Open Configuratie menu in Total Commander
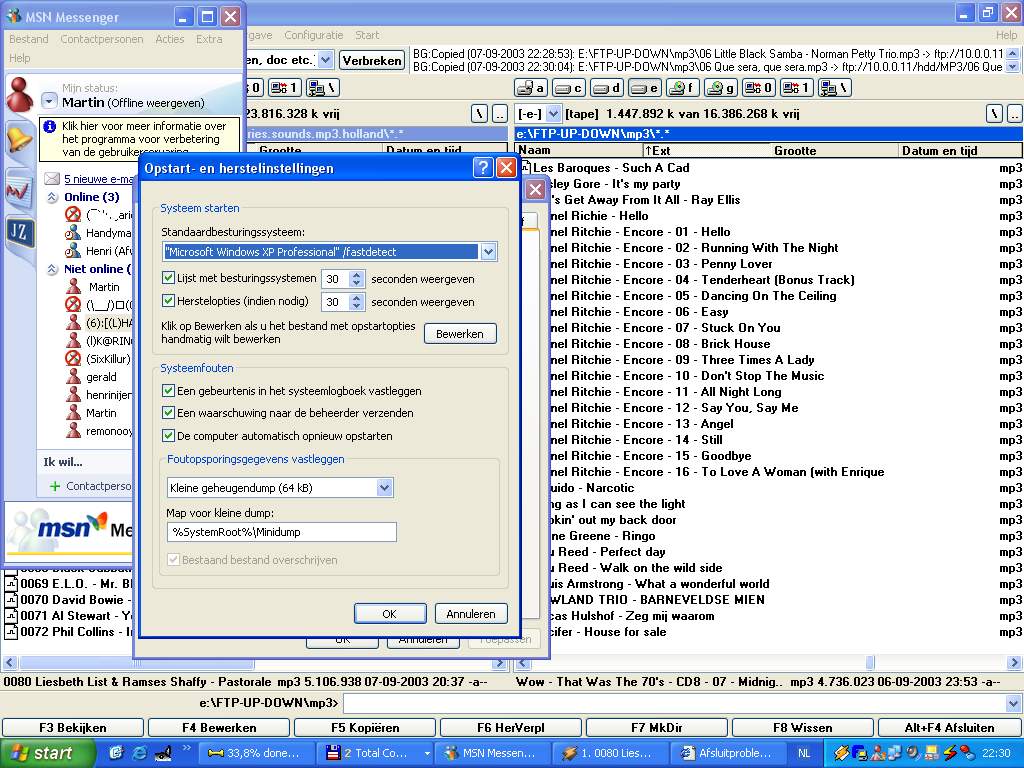 tap(313, 35)
